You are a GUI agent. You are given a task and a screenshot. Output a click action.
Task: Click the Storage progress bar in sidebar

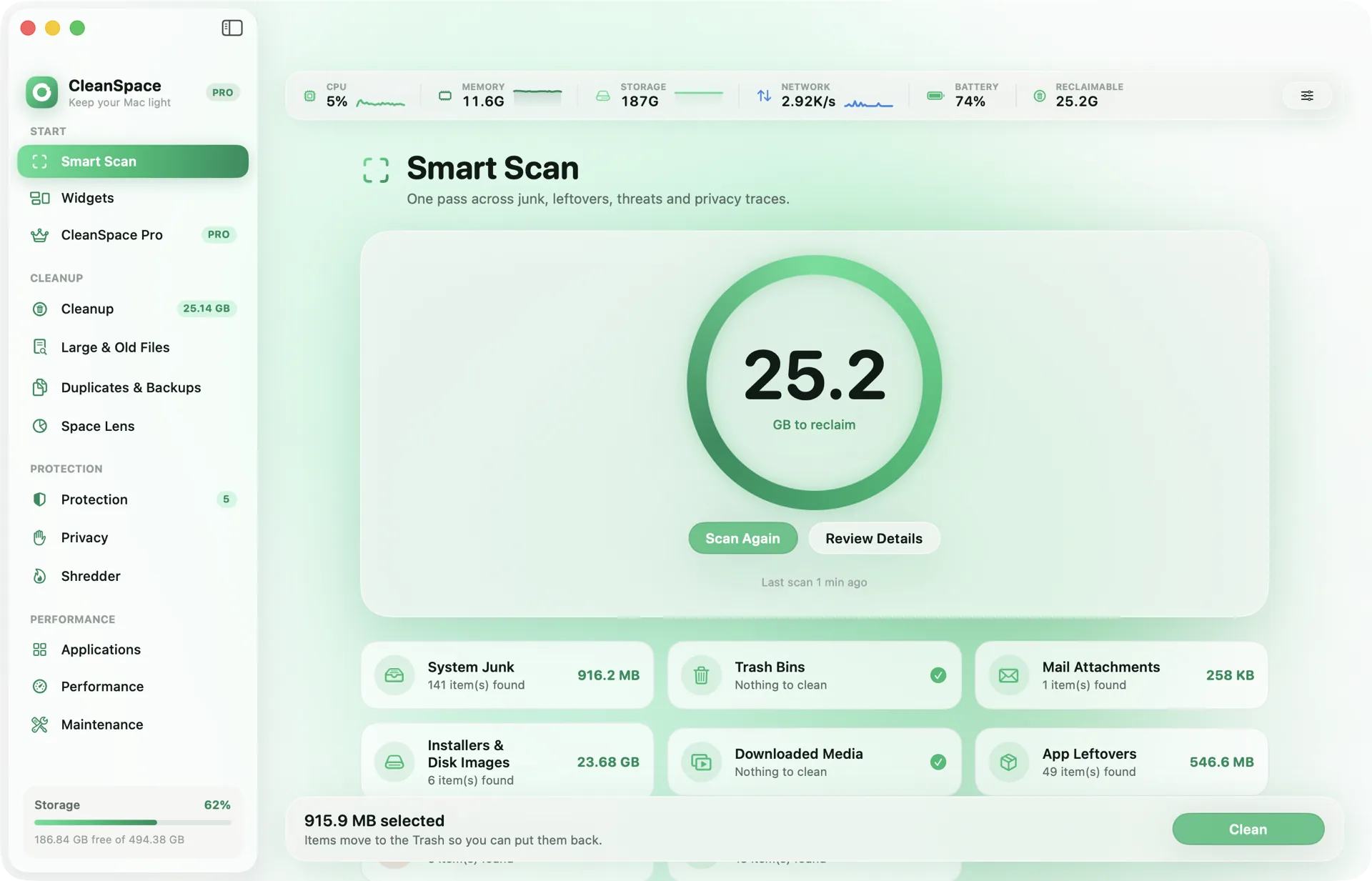(133, 823)
